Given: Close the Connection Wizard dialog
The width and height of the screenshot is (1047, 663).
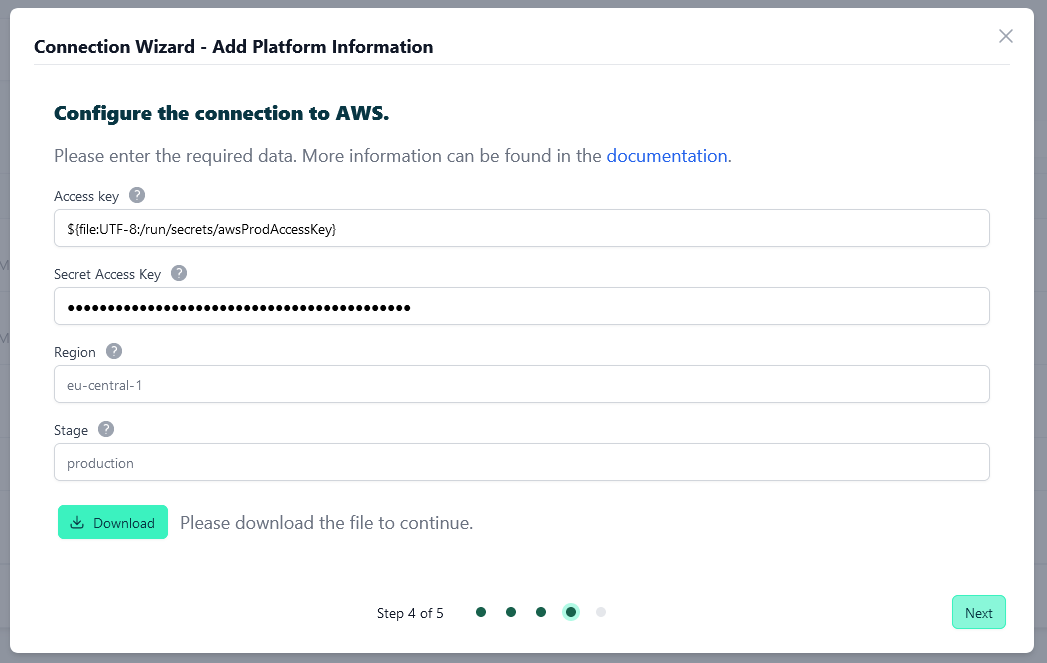Looking at the screenshot, I should click(x=1006, y=36).
